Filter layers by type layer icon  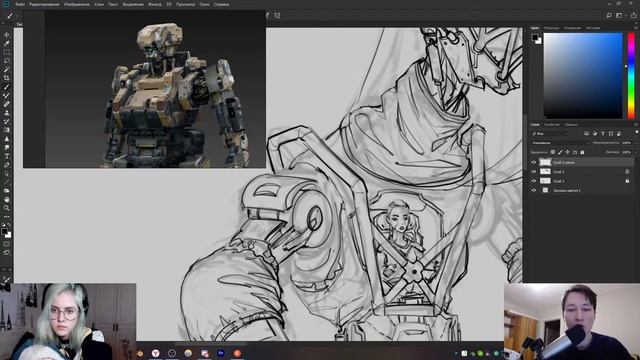(603, 133)
